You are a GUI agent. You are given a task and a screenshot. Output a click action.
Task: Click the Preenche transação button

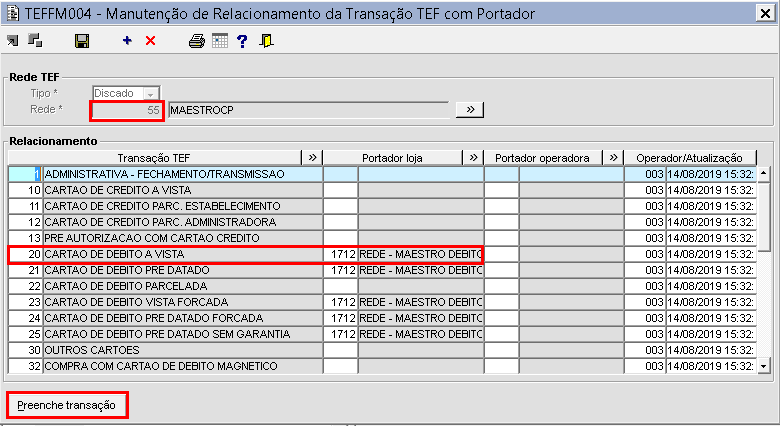click(67, 405)
